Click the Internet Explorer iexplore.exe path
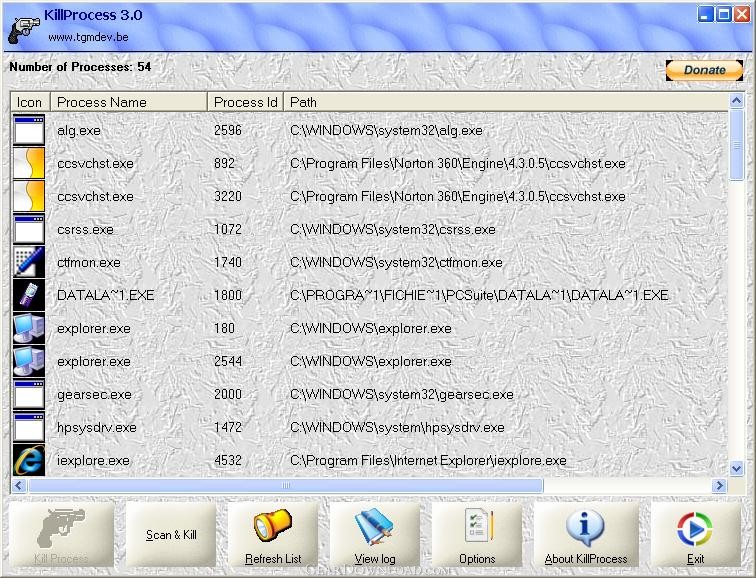756x578 pixels. tap(428, 461)
